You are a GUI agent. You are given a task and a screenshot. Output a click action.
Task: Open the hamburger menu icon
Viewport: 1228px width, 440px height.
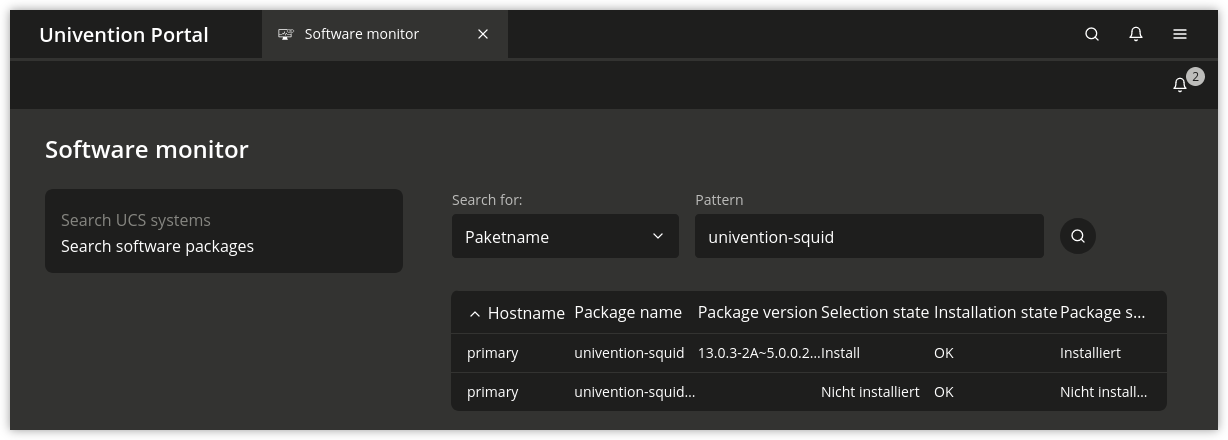pyautogui.click(x=1180, y=34)
